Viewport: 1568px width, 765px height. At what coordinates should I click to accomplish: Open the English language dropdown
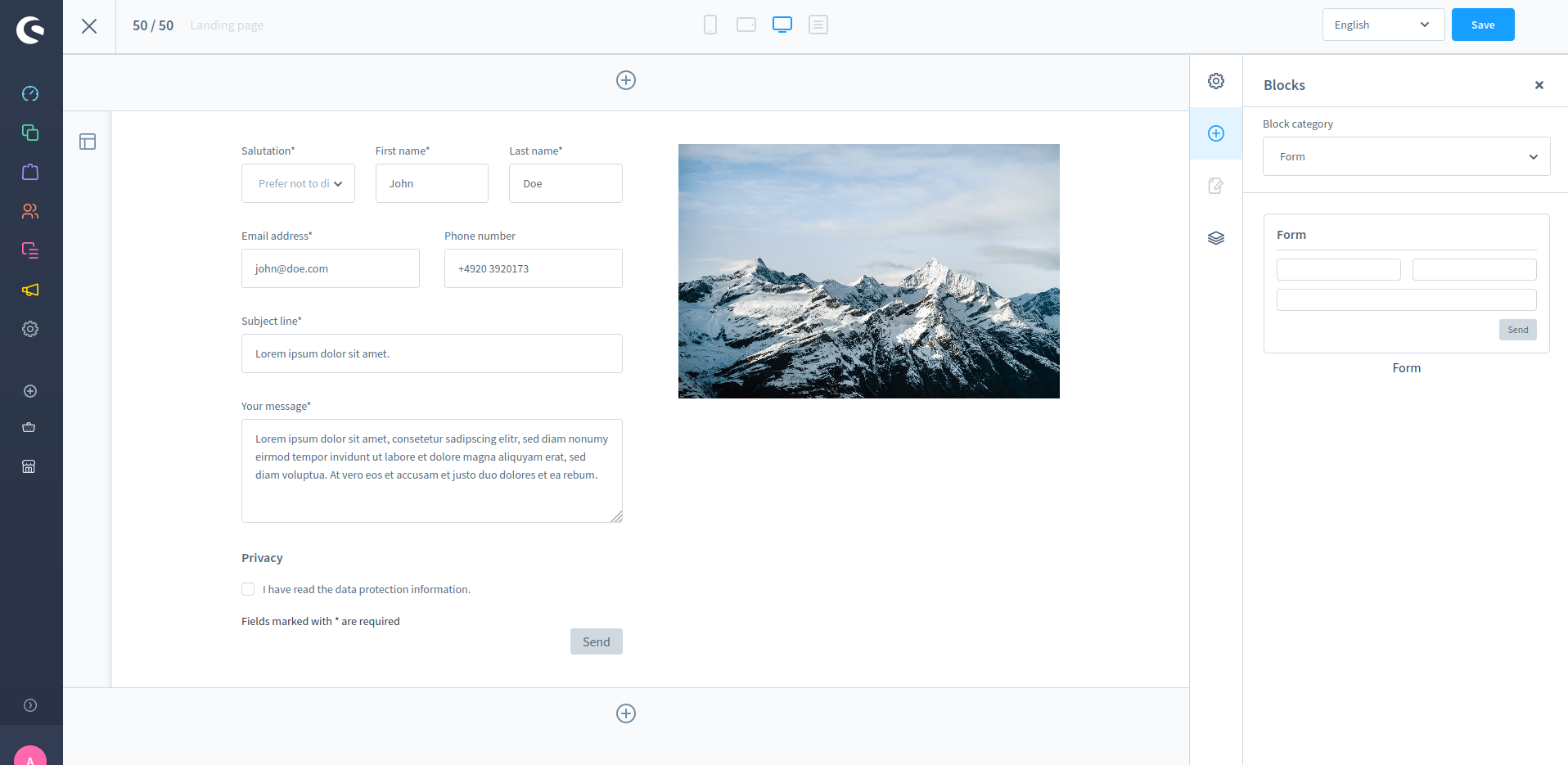(x=1383, y=25)
